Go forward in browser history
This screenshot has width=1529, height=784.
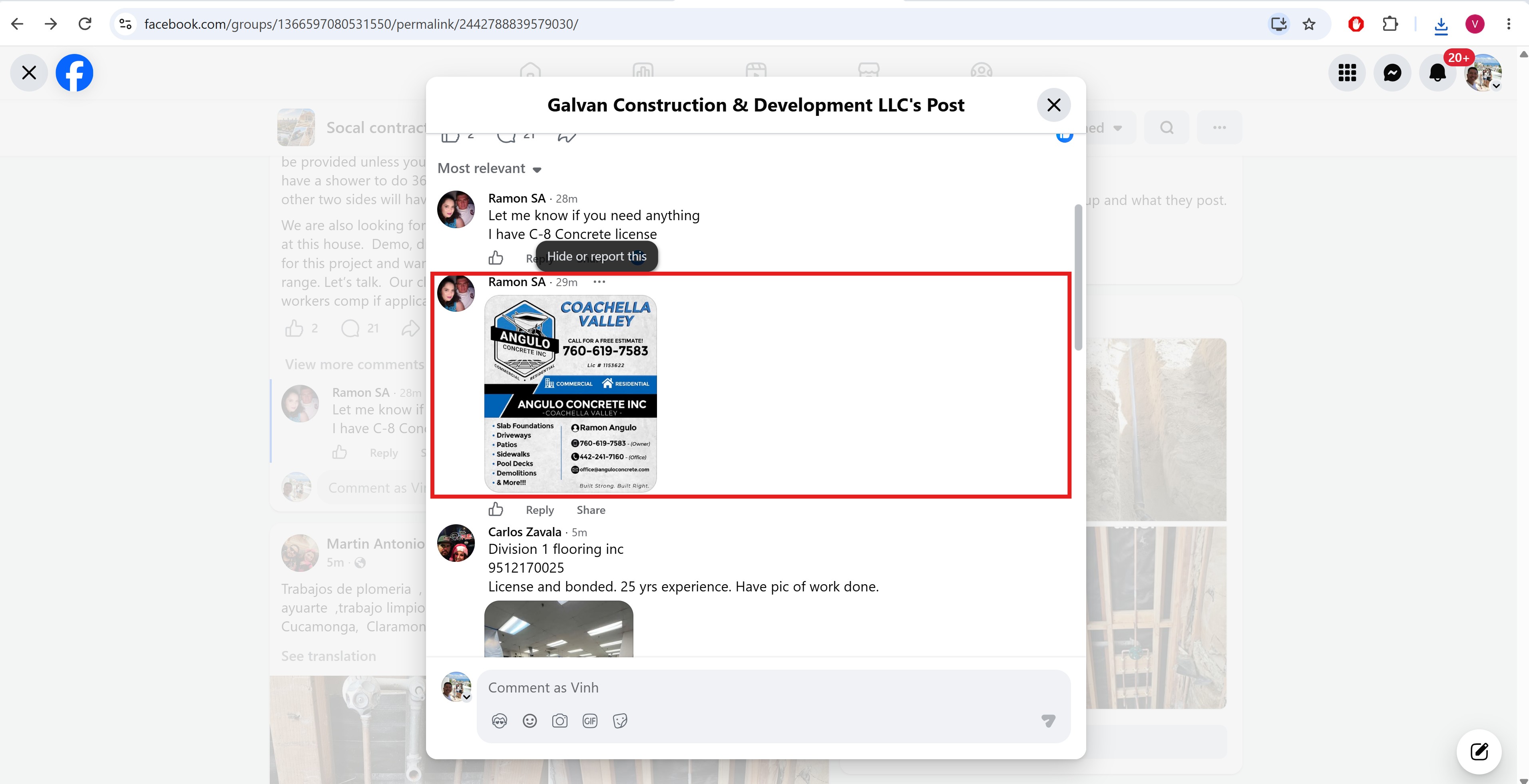pos(51,24)
